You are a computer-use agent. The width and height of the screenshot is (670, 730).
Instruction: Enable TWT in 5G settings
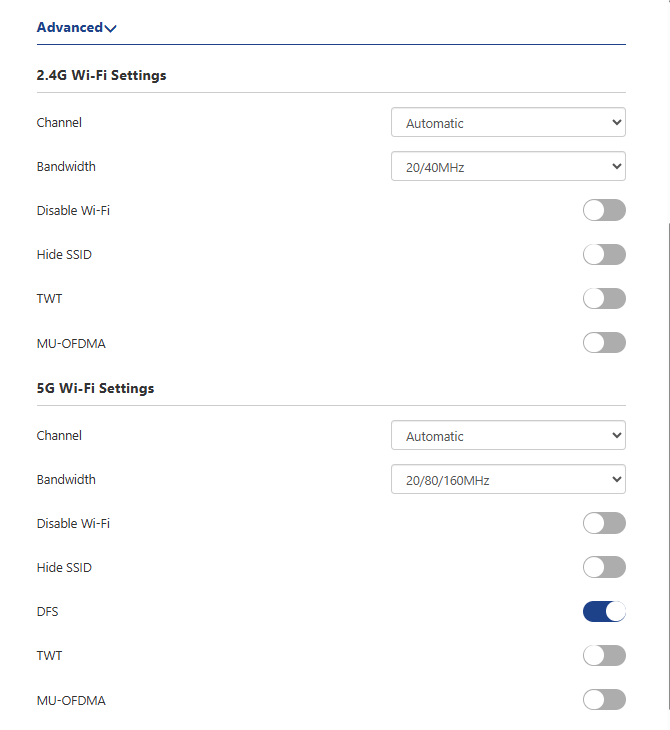point(604,655)
